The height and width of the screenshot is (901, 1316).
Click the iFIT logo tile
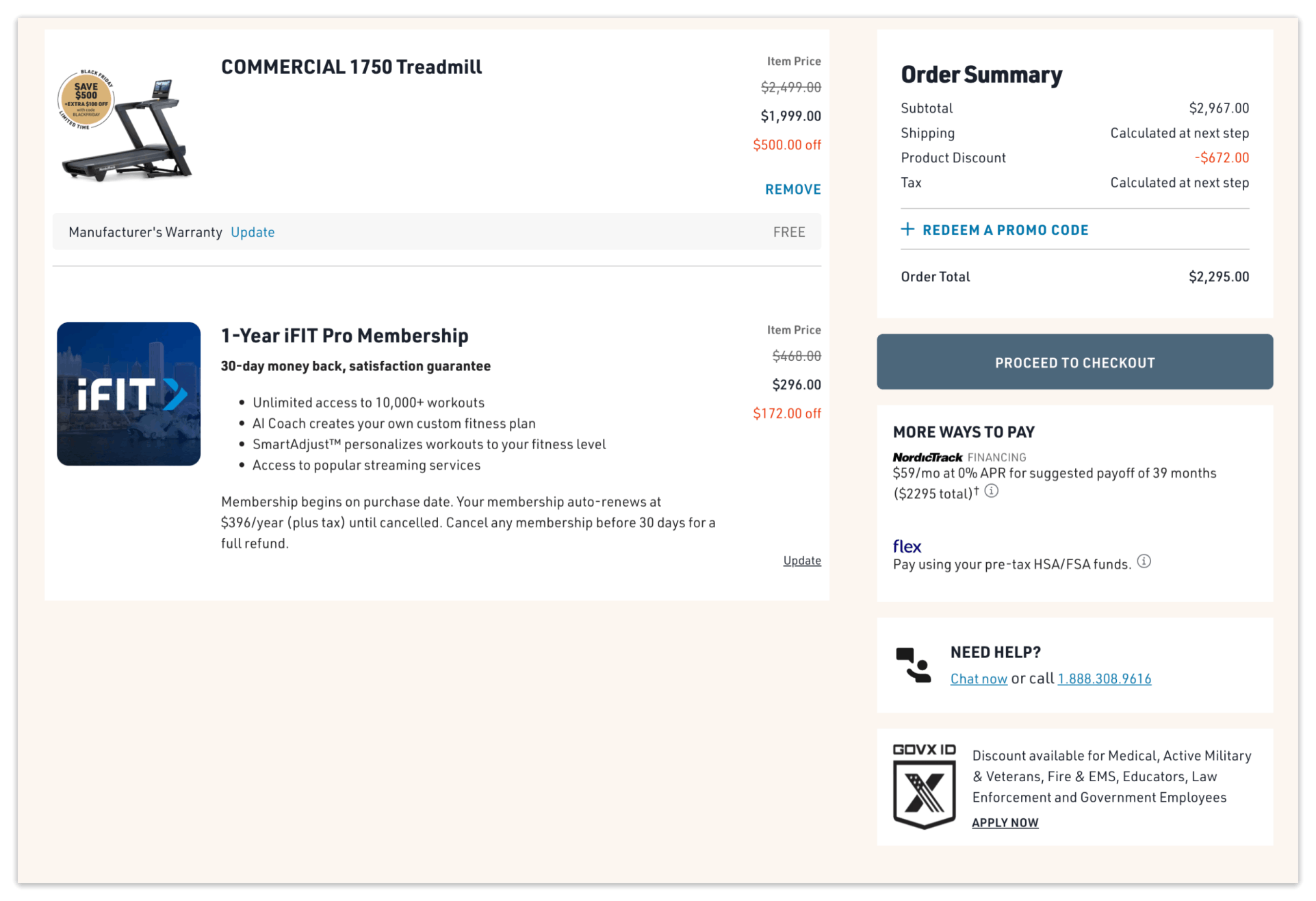pos(128,394)
